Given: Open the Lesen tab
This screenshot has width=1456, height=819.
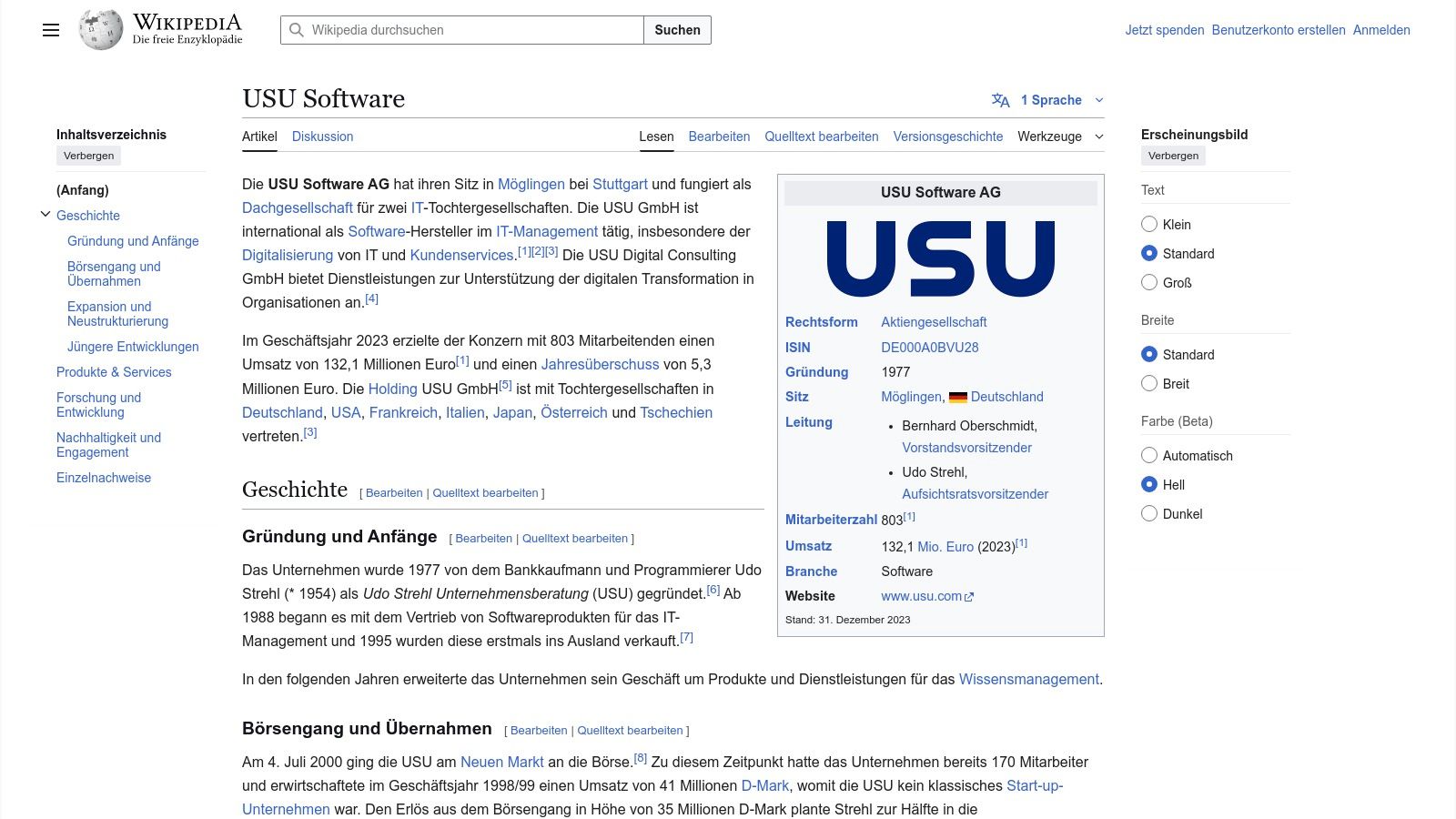Looking at the screenshot, I should tap(656, 136).
